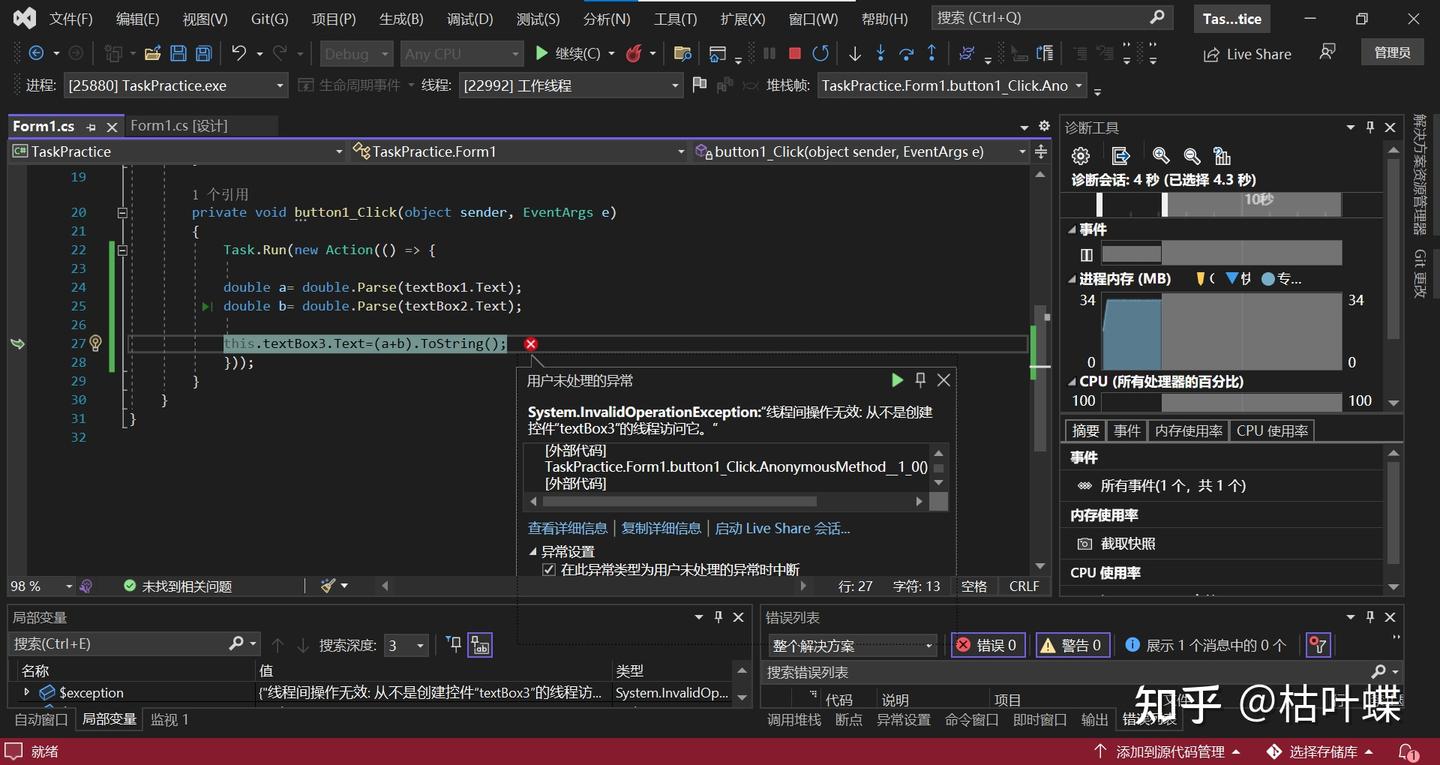1440x765 pixels.
Task: Toggle the Warnings 0 filter button
Action: [x=1072, y=645]
